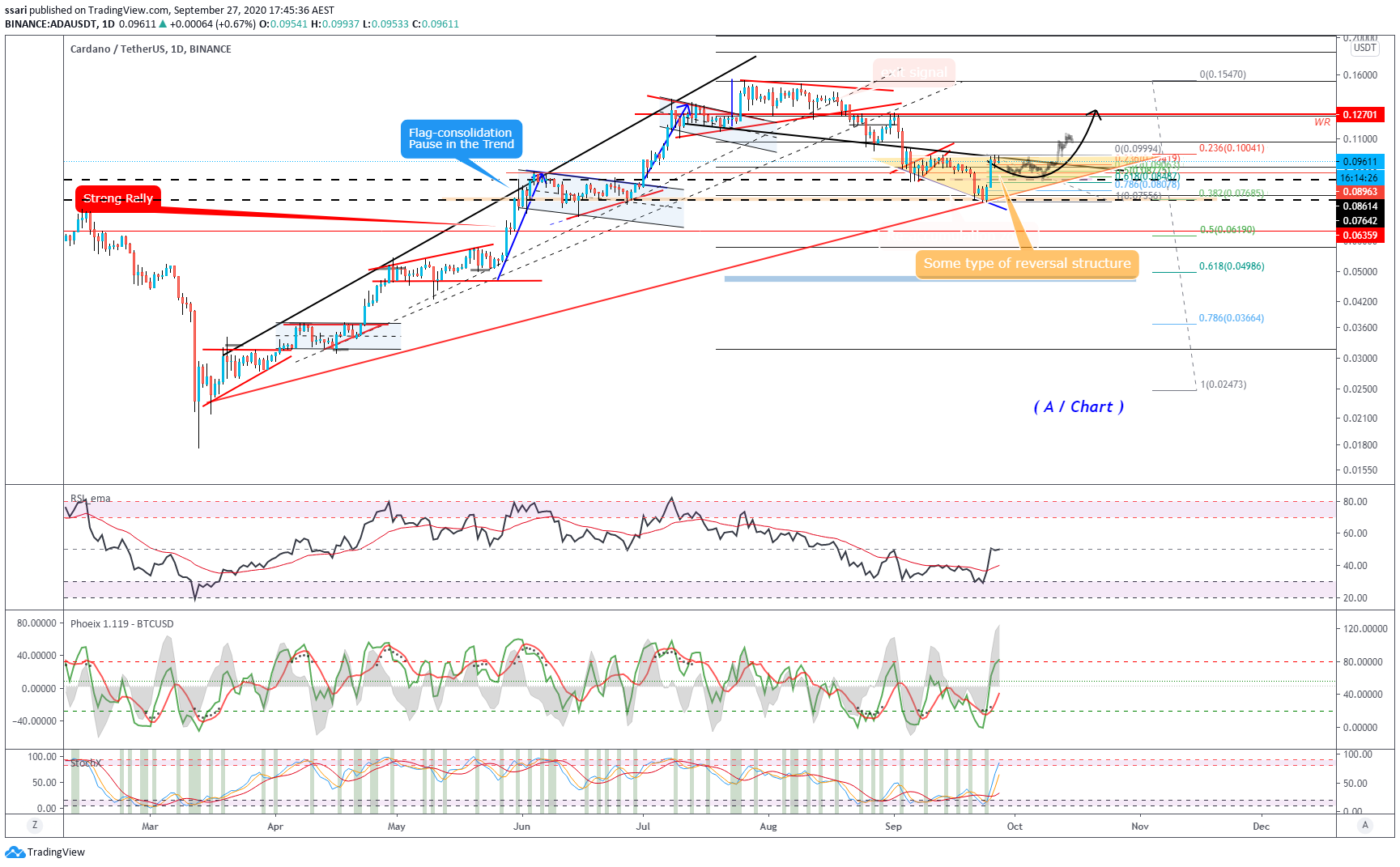The height and width of the screenshot is (867, 1400).
Task: Click the blue 0.09611 current price label
Action: (x=1360, y=162)
